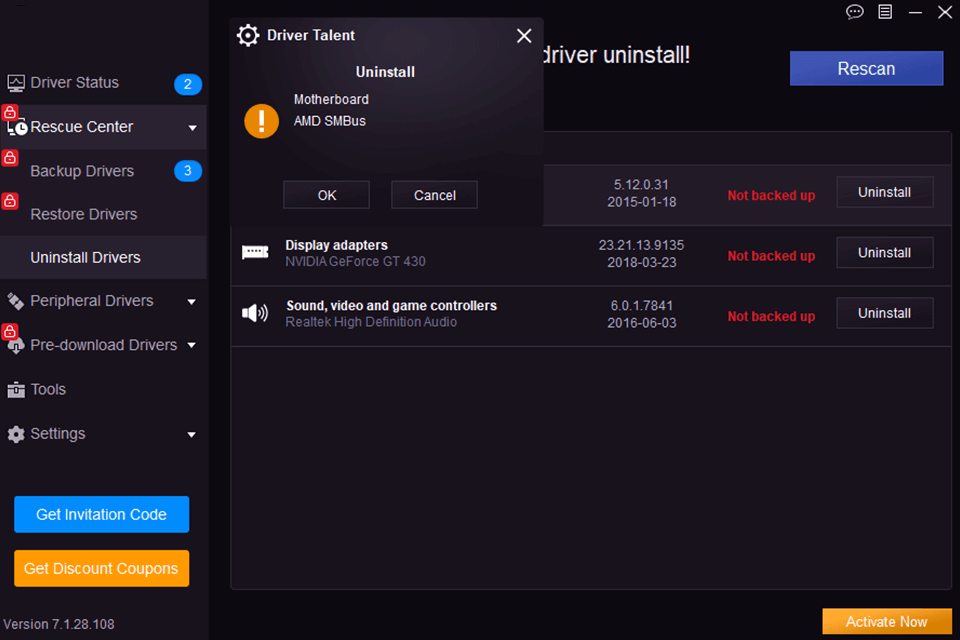Click the badge showing 2 on Driver Status
Screen dimensions: 960x640
point(188,85)
